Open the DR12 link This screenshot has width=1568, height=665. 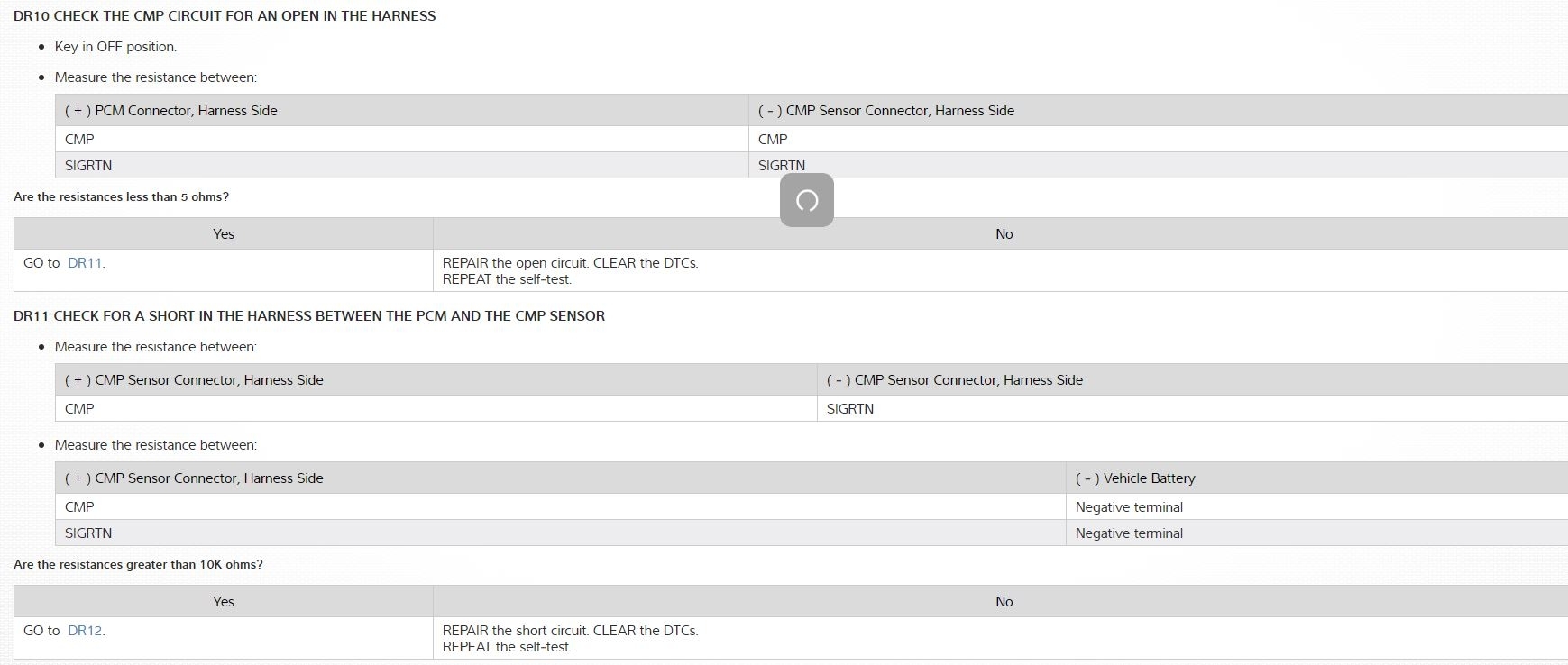click(85, 631)
